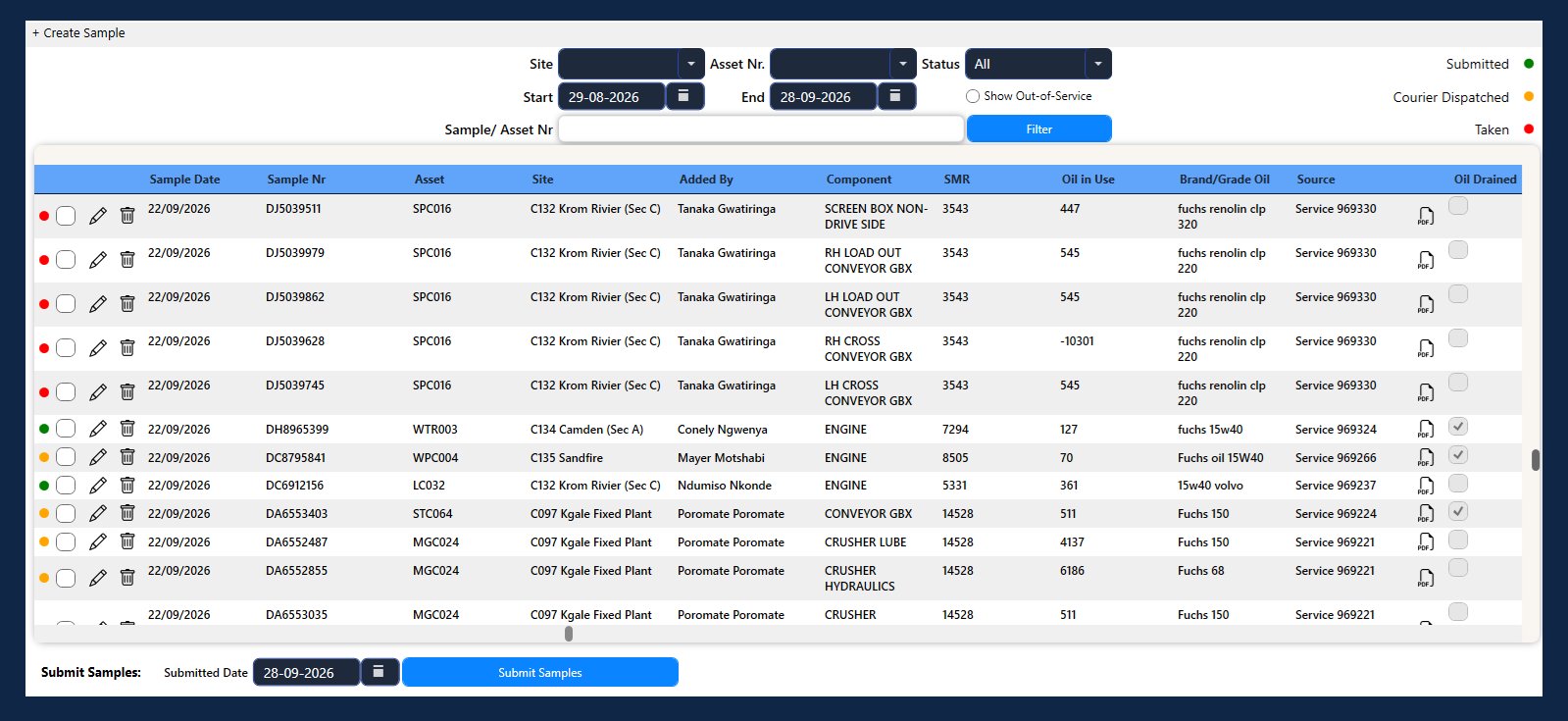Click calendar icon beside Submitted Date
Viewport: 1568px width, 721px height.
[x=379, y=672]
